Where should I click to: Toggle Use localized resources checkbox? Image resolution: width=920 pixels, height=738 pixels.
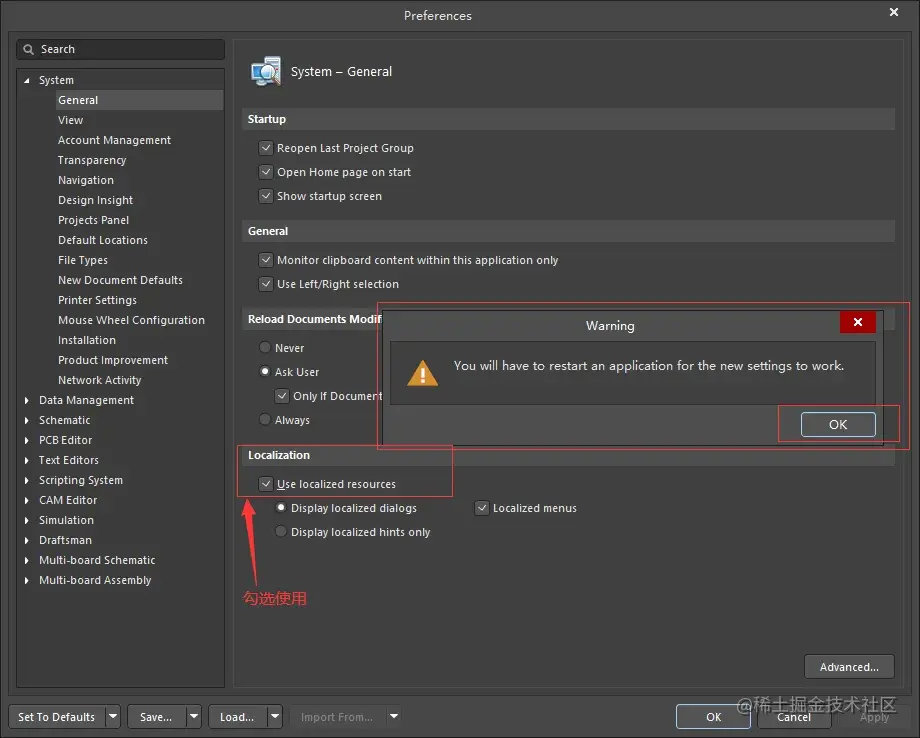266,484
